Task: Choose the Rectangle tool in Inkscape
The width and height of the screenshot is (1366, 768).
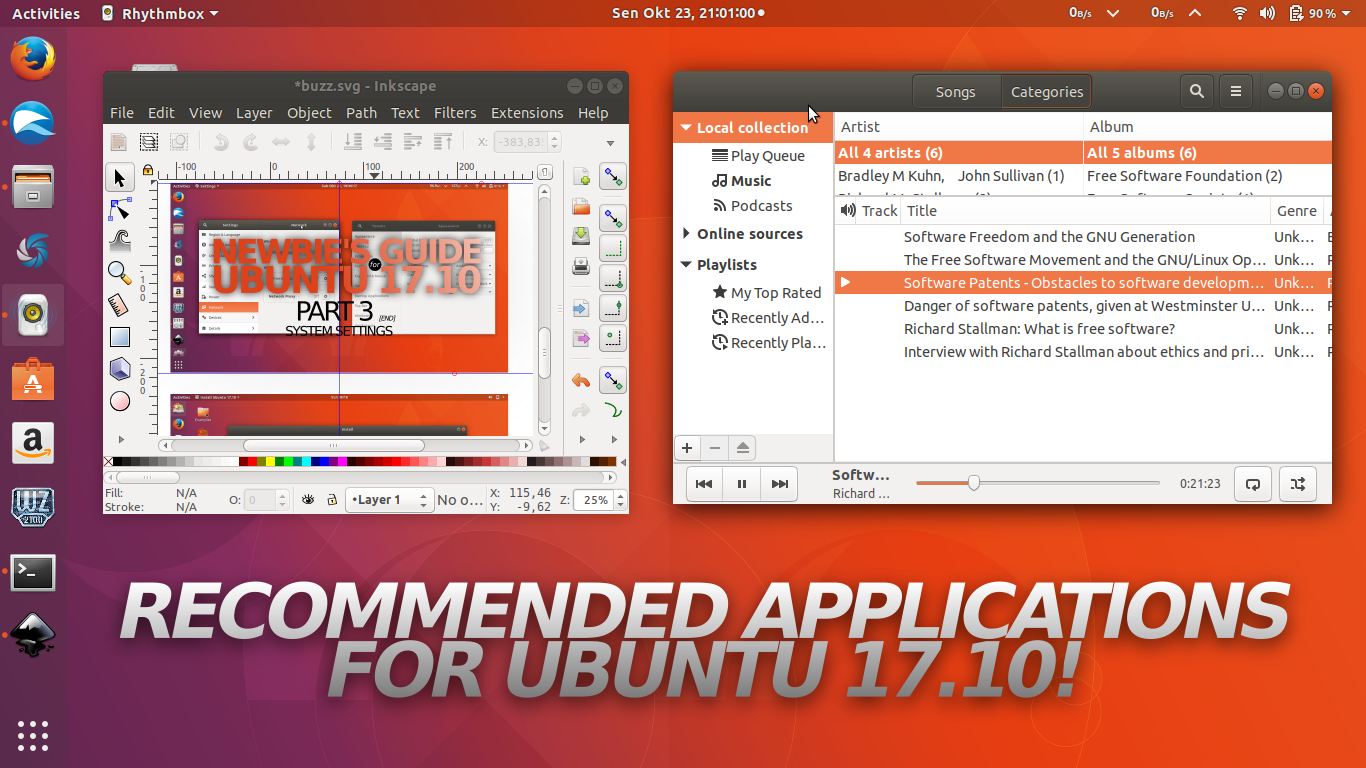Action: point(120,337)
